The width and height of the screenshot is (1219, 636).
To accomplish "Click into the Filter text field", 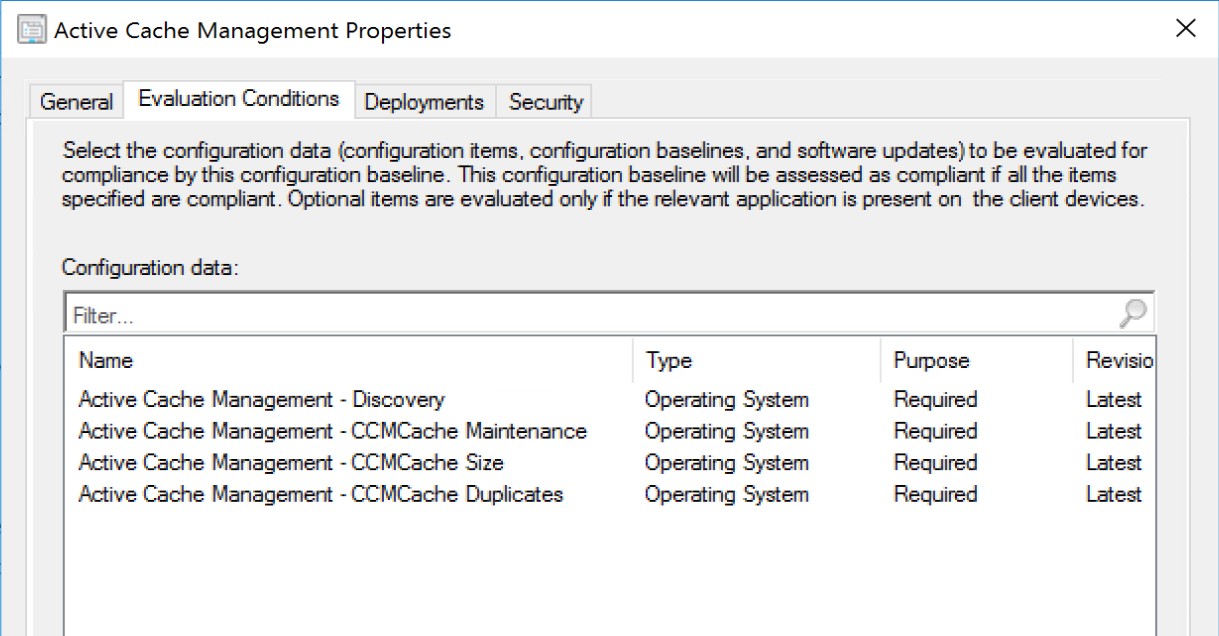I will [590, 315].
